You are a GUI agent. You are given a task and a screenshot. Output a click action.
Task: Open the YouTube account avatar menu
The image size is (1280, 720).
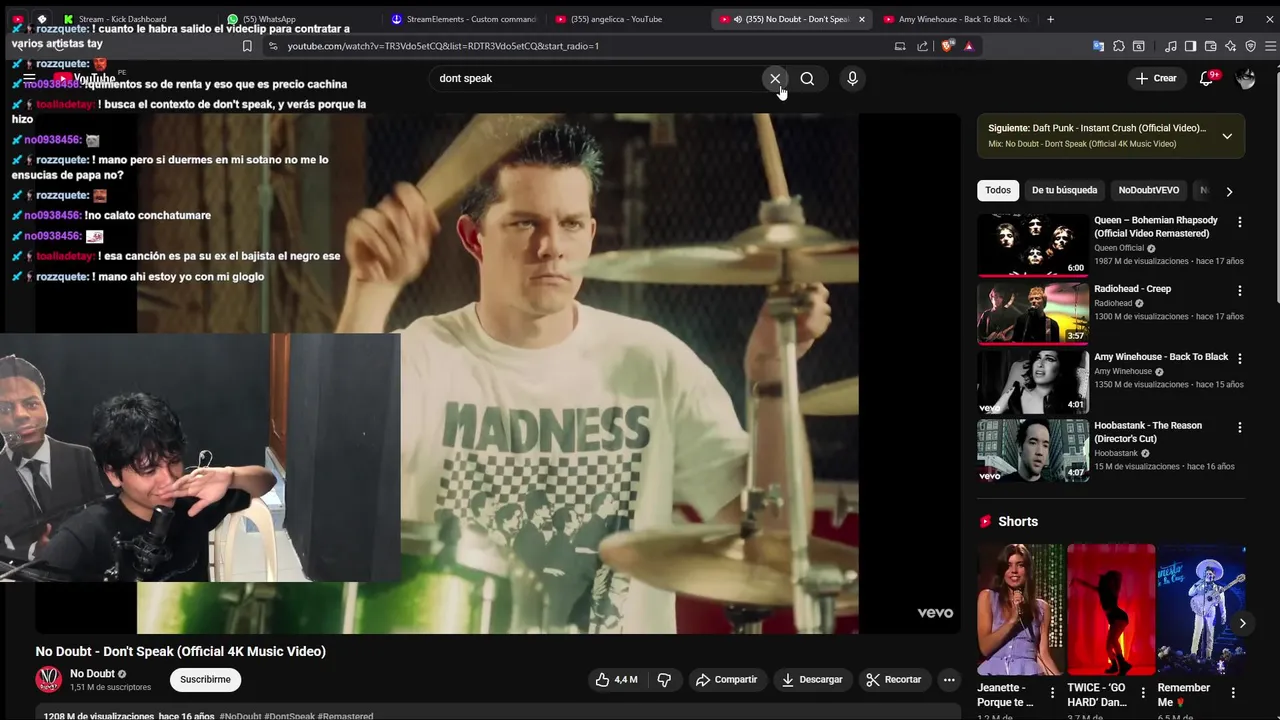click(x=1245, y=79)
